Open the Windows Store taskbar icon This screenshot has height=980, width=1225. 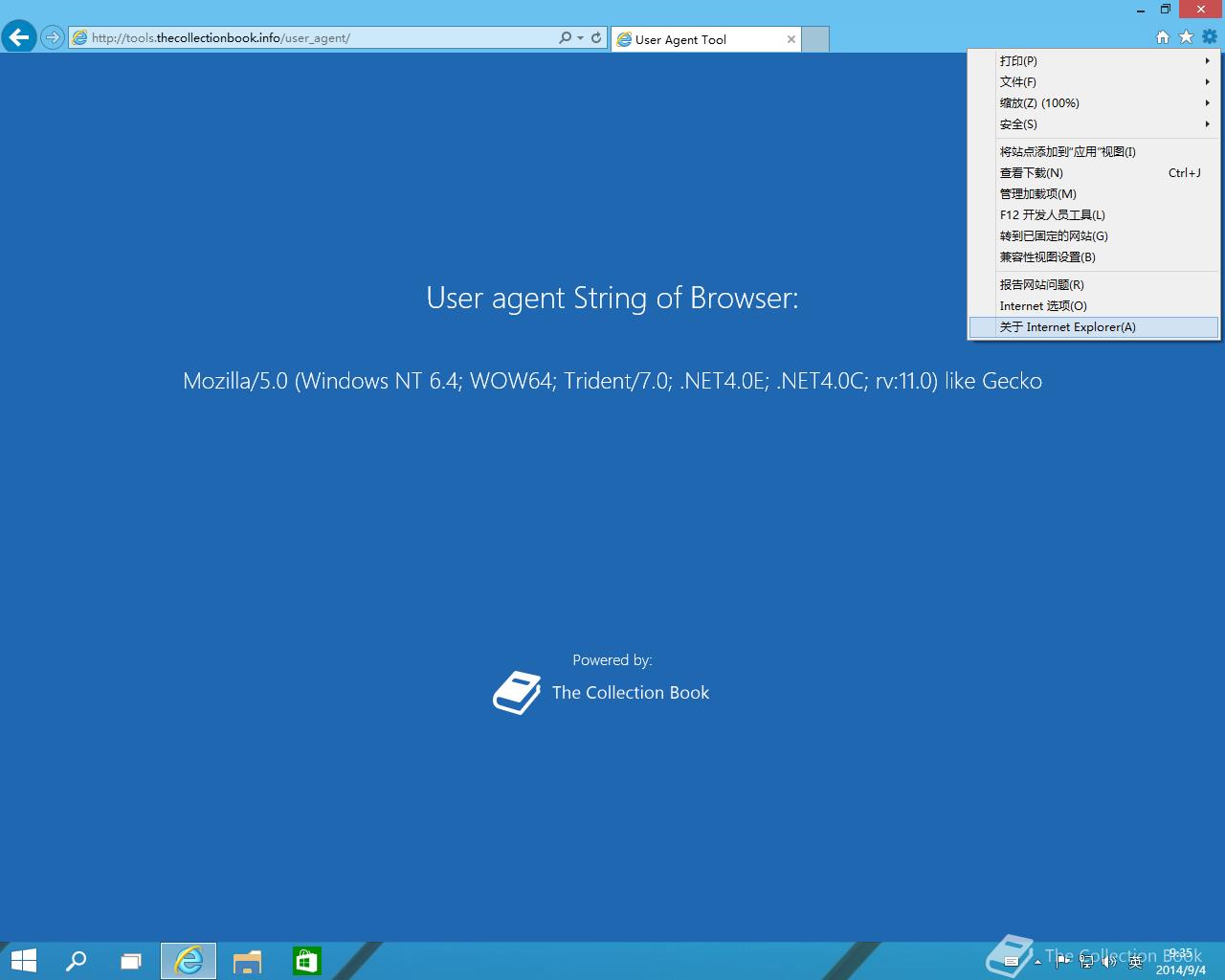(x=306, y=961)
